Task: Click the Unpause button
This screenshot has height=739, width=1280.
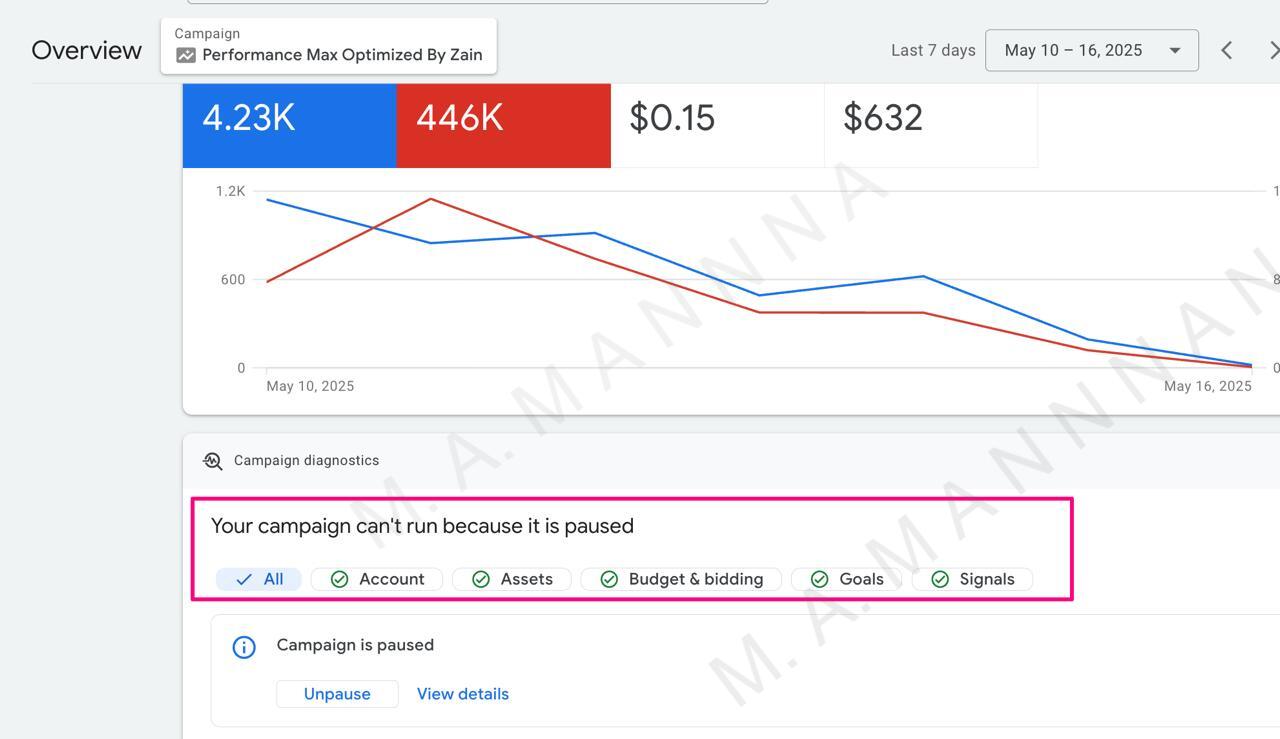Action: [x=337, y=694]
